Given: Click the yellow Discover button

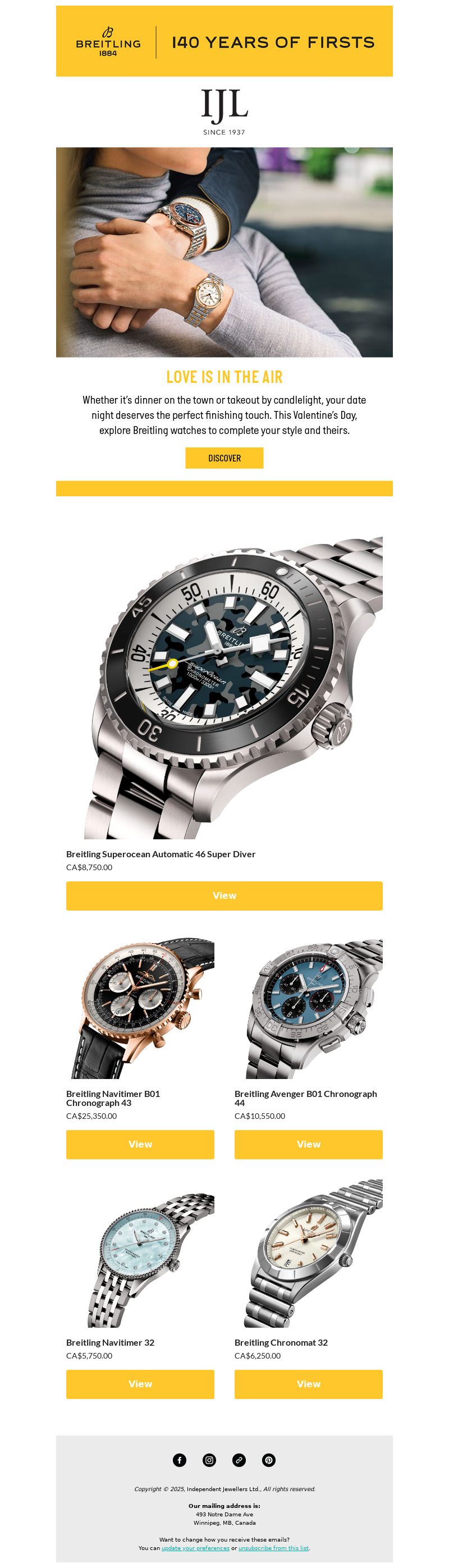Looking at the screenshot, I should pyautogui.click(x=224, y=458).
